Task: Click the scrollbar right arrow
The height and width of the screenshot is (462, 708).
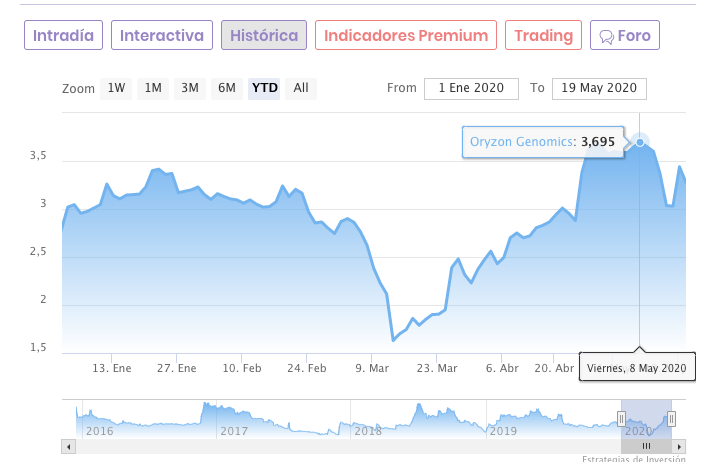Action: [679, 446]
